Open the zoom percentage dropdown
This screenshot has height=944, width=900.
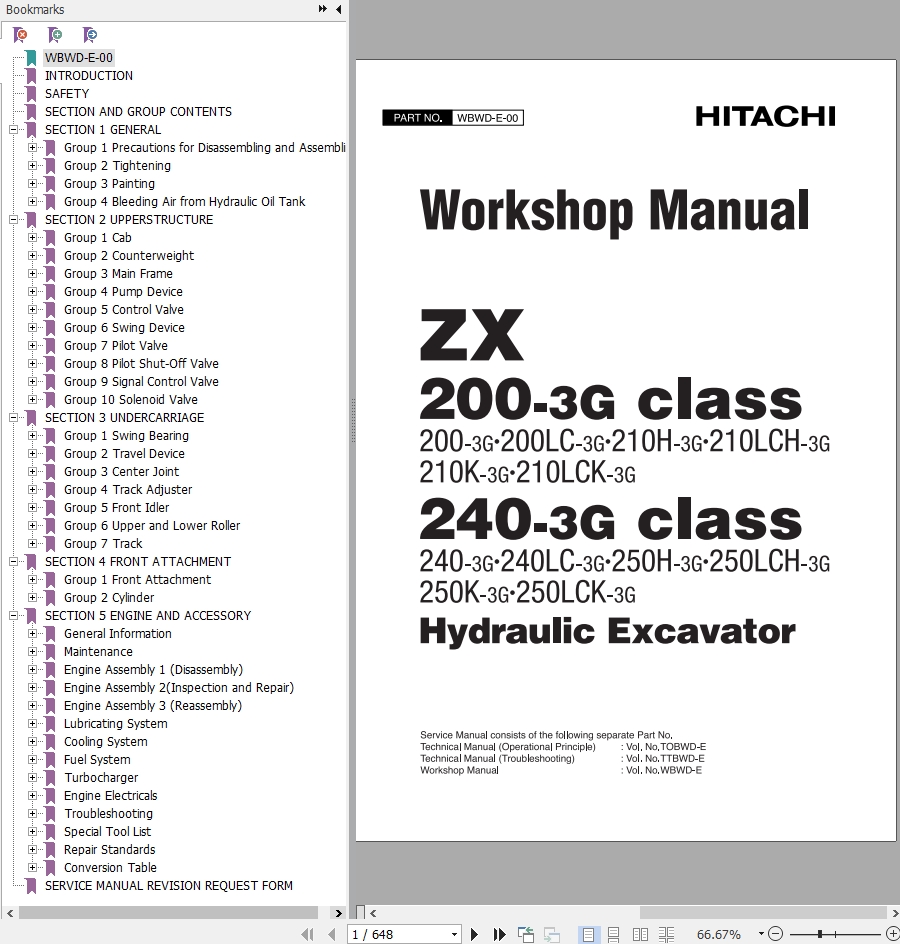(761, 934)
